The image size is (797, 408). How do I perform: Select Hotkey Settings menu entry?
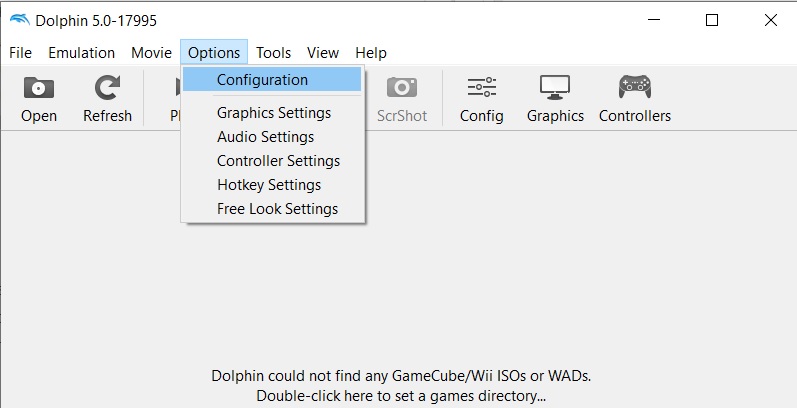tap(269, 185)
